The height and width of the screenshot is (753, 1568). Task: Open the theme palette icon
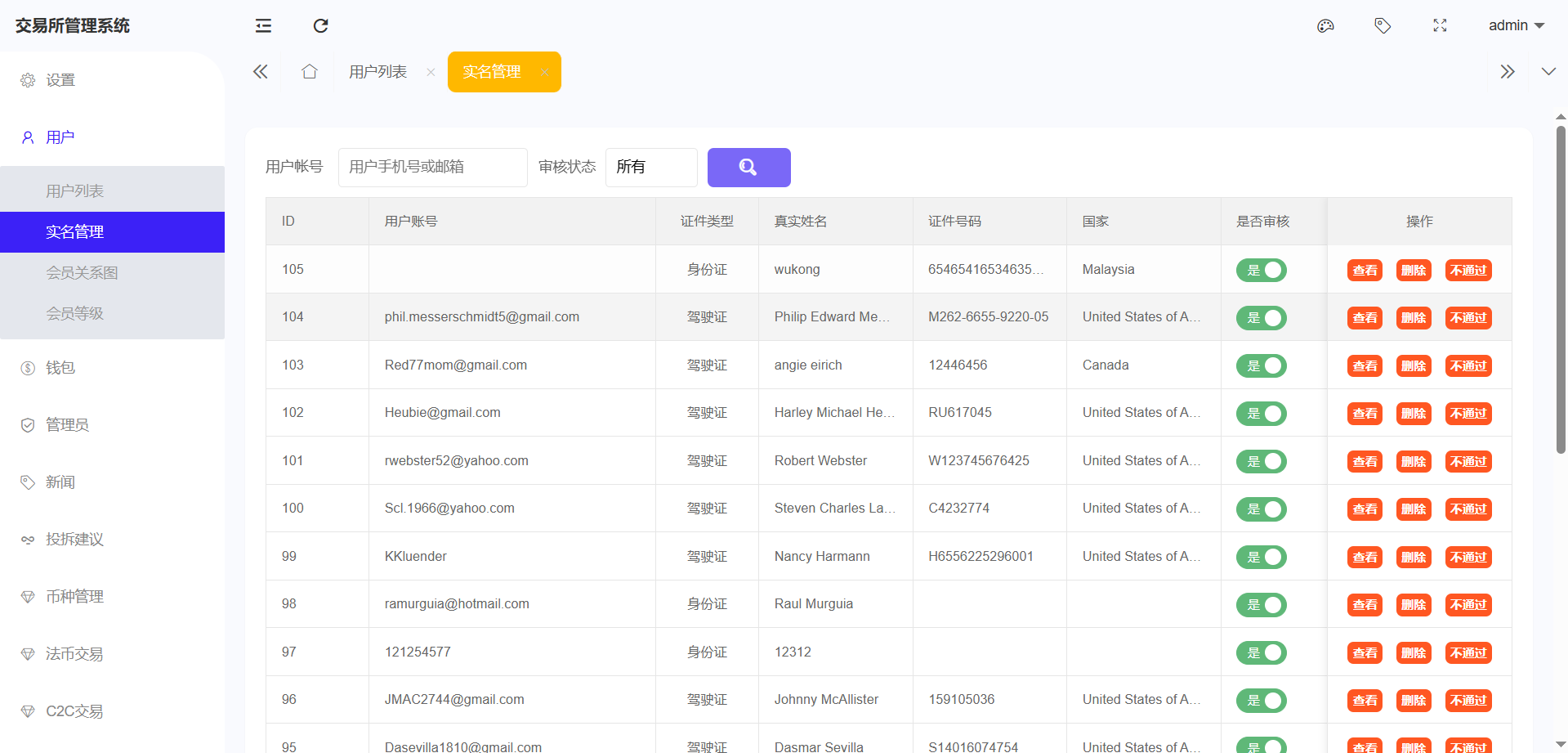1325,26
